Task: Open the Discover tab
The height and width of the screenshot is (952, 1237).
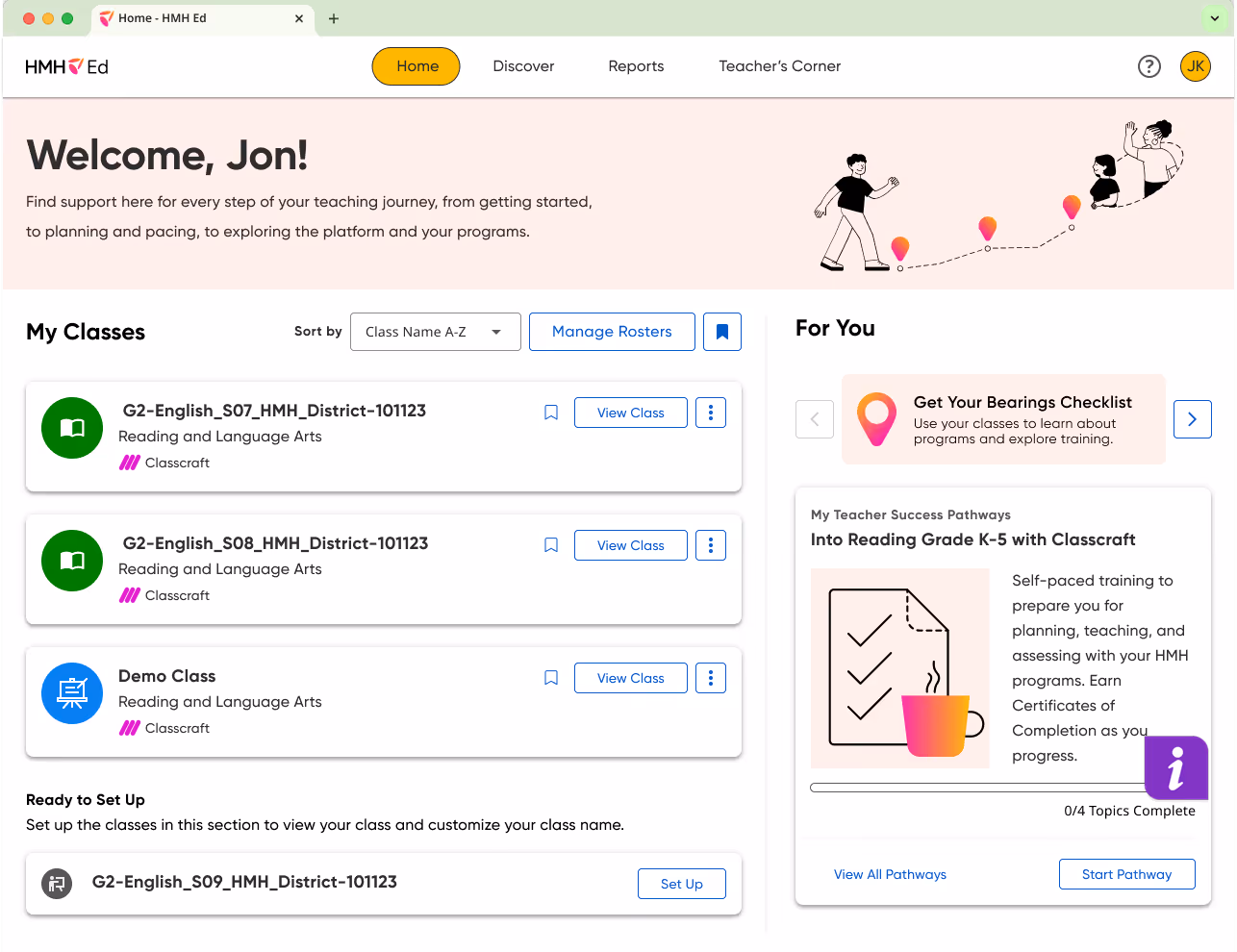Action: click(x=523, y=66)
